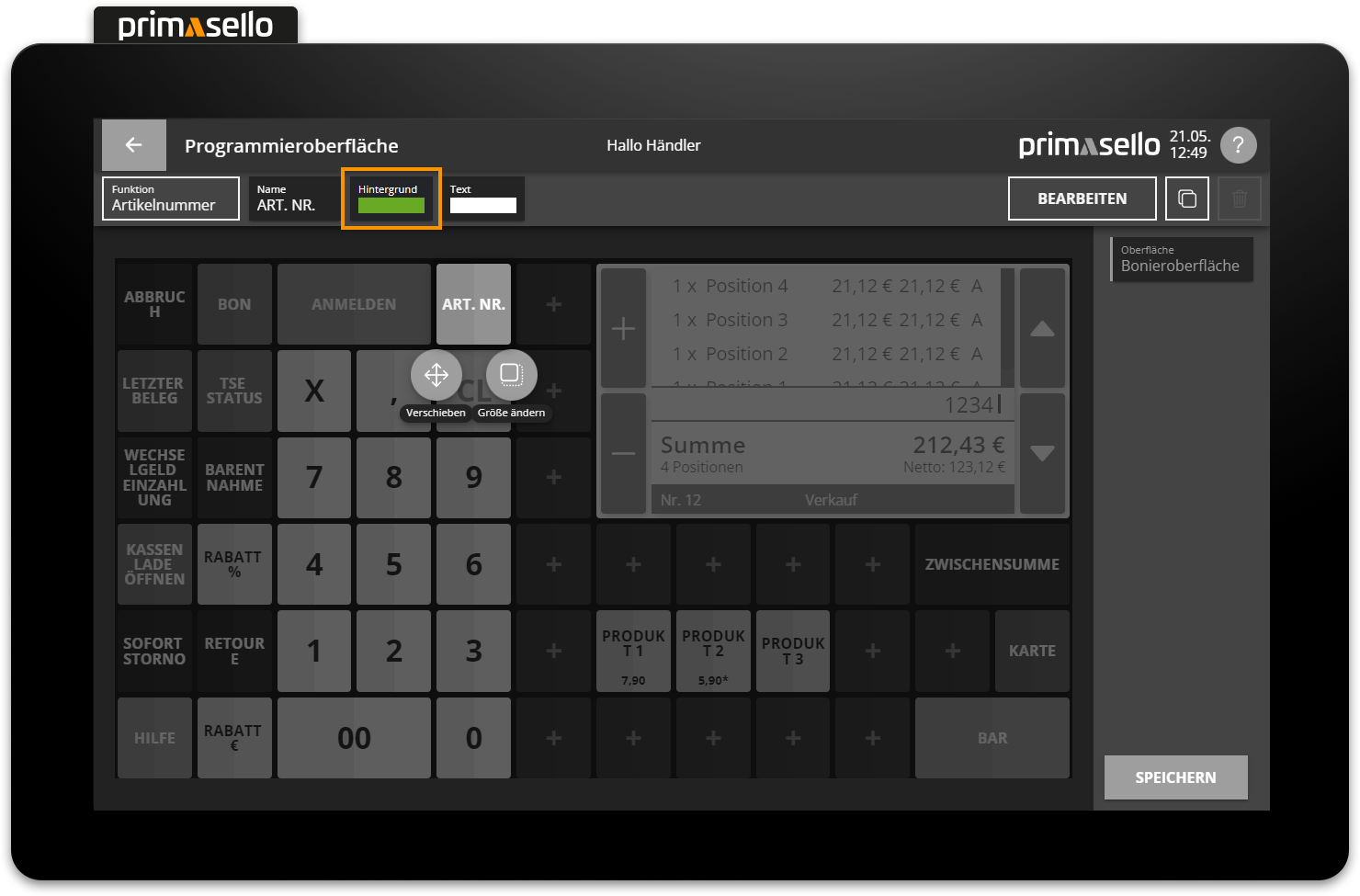Viewport: 1360px width, 896px height.
Task: Click the large plus quantity button
Action: click(623, 328)
